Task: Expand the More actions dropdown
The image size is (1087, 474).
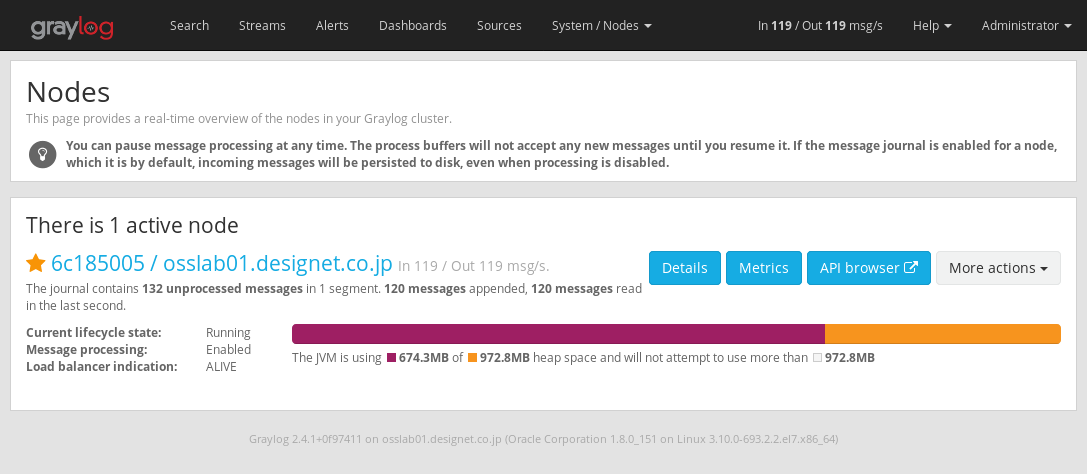Action: [x=997, y=268]
